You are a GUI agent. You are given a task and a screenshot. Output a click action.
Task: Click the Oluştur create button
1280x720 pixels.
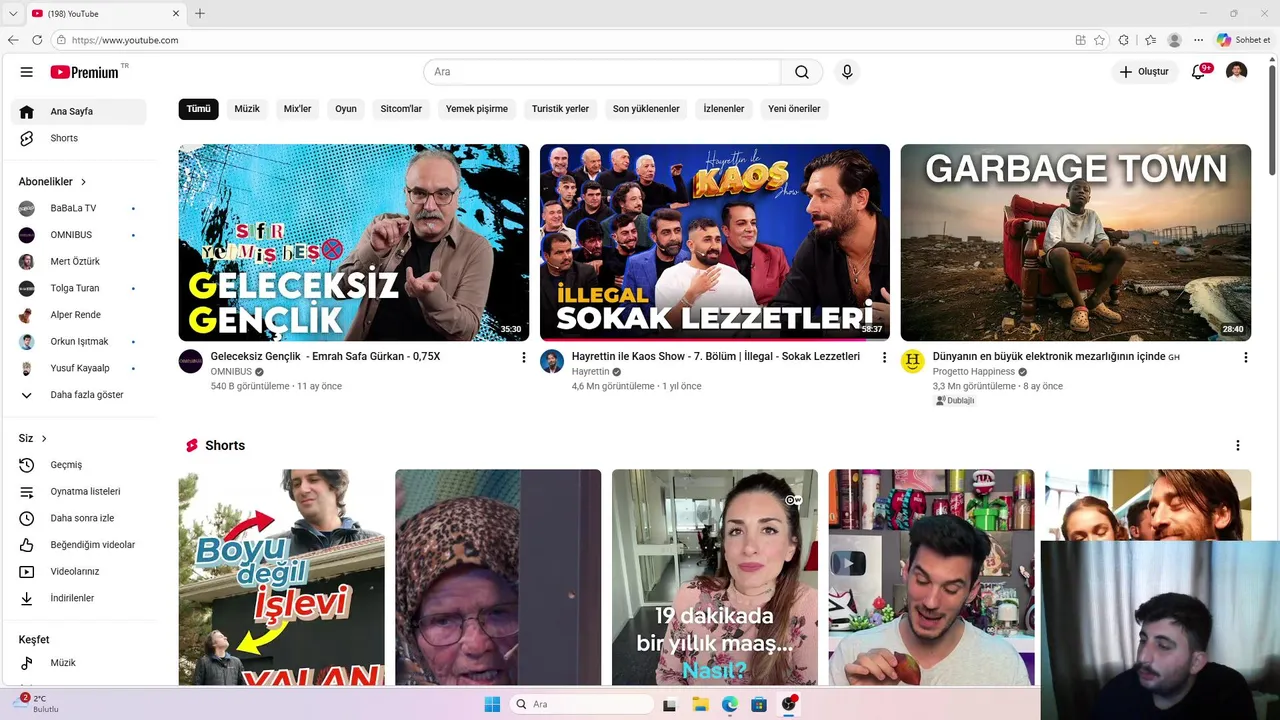coord(1144,72)
